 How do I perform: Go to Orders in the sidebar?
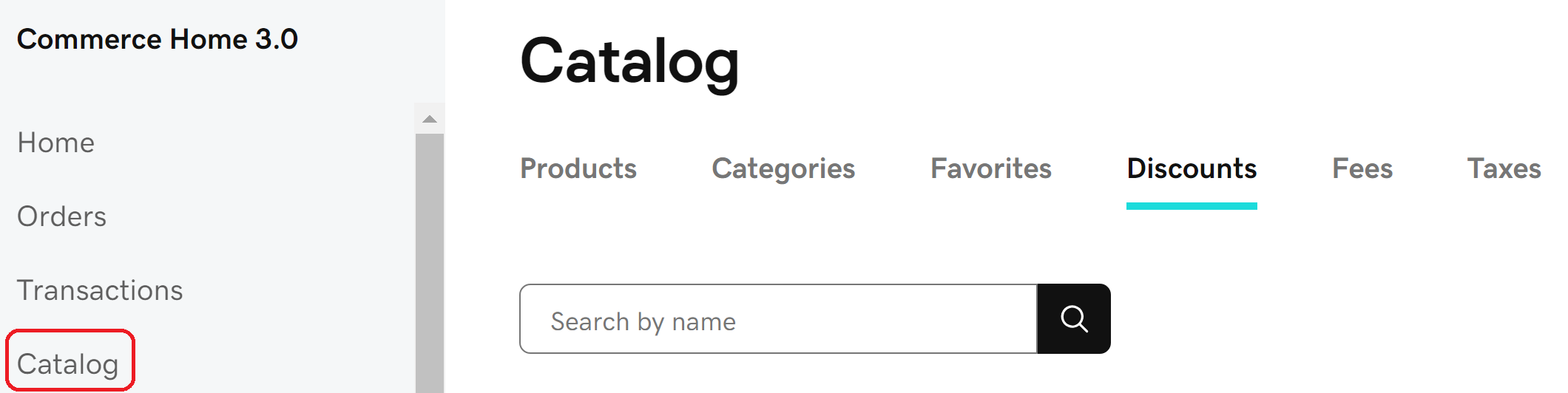[62, 216]
